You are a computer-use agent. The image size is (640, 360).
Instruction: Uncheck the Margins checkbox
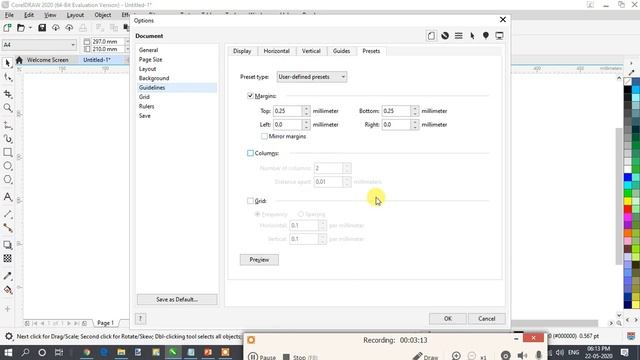click(250, 96)
